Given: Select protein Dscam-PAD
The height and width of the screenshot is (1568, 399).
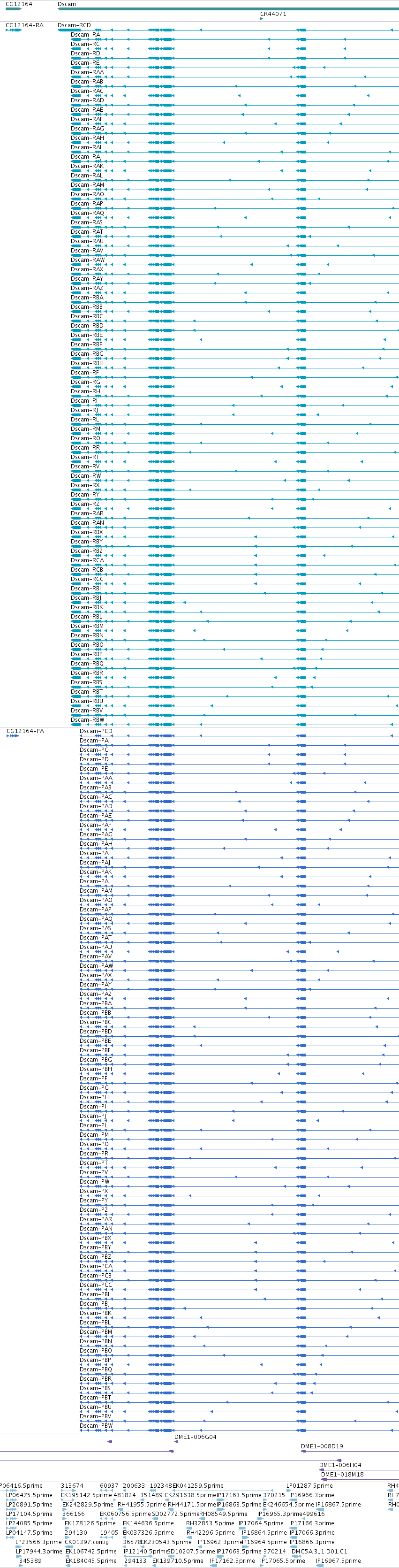Looking at the screenshot, I should [x=96, y=806].
